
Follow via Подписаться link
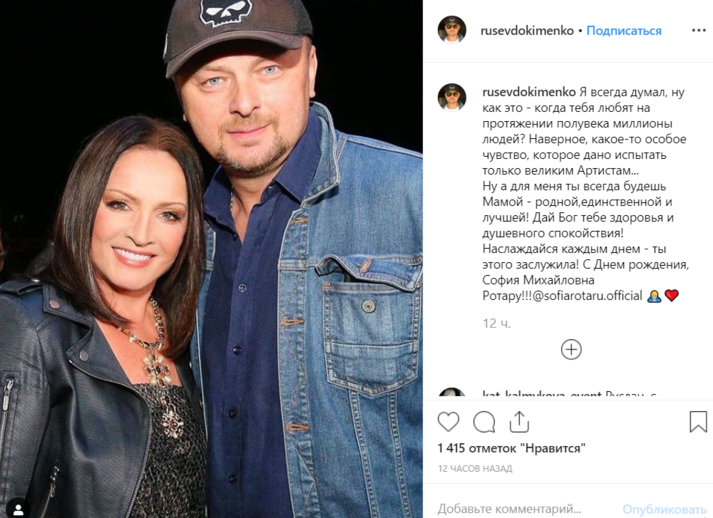click(x=623, y=30)
